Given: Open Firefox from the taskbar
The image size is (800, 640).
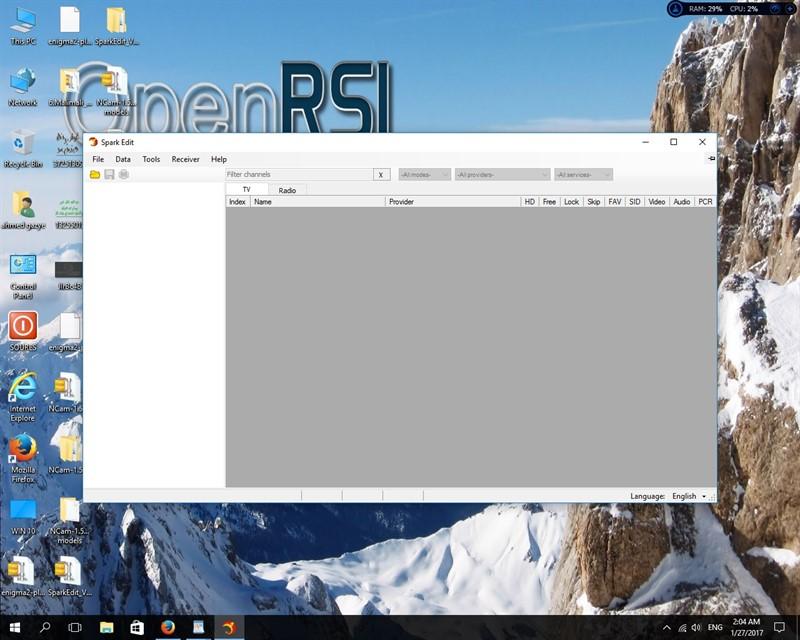Looking at the screenshot, I should pos(168,627).
